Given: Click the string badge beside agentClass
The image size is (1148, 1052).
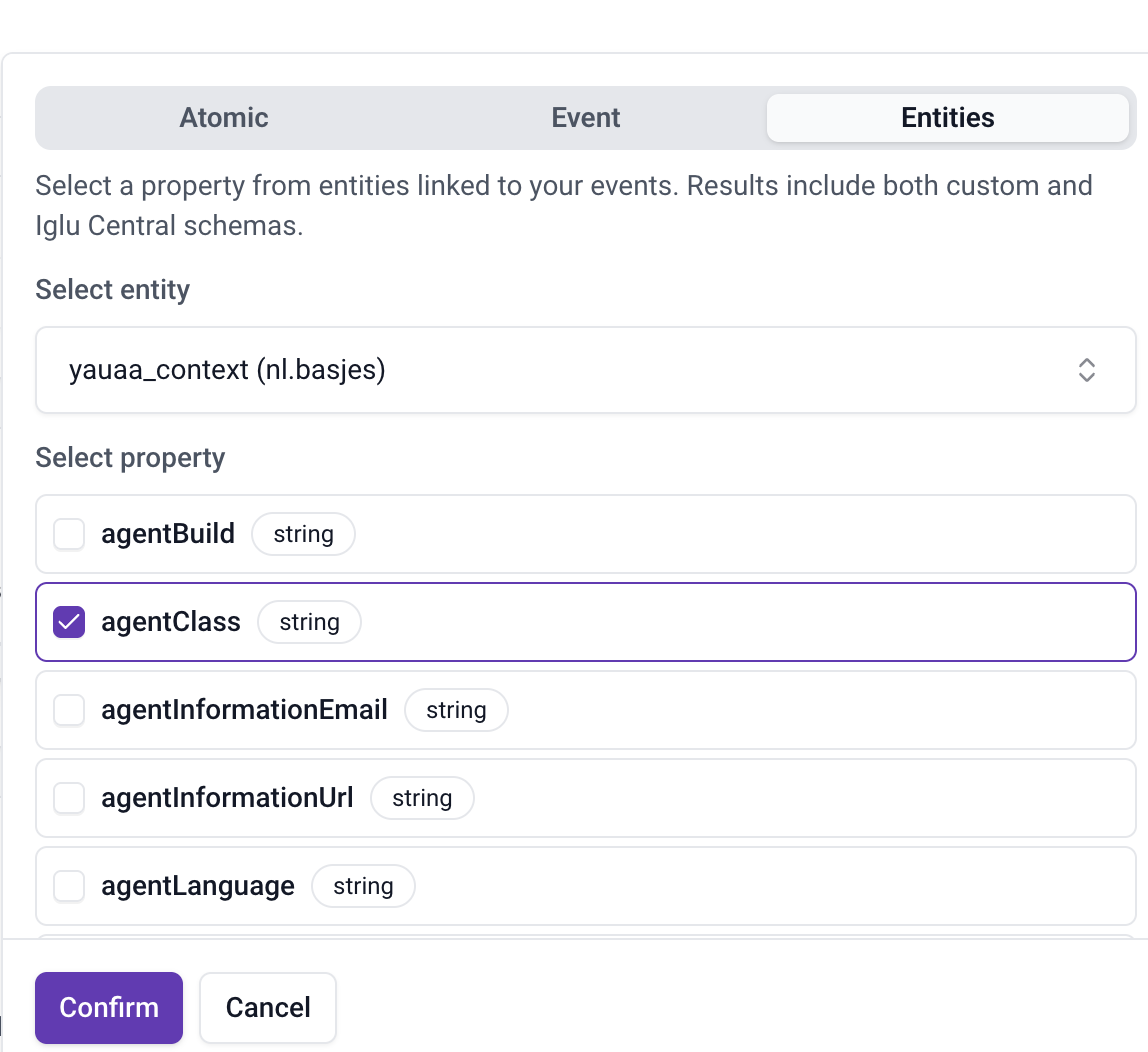Looking at the screenshot, I should coord(310,622).
